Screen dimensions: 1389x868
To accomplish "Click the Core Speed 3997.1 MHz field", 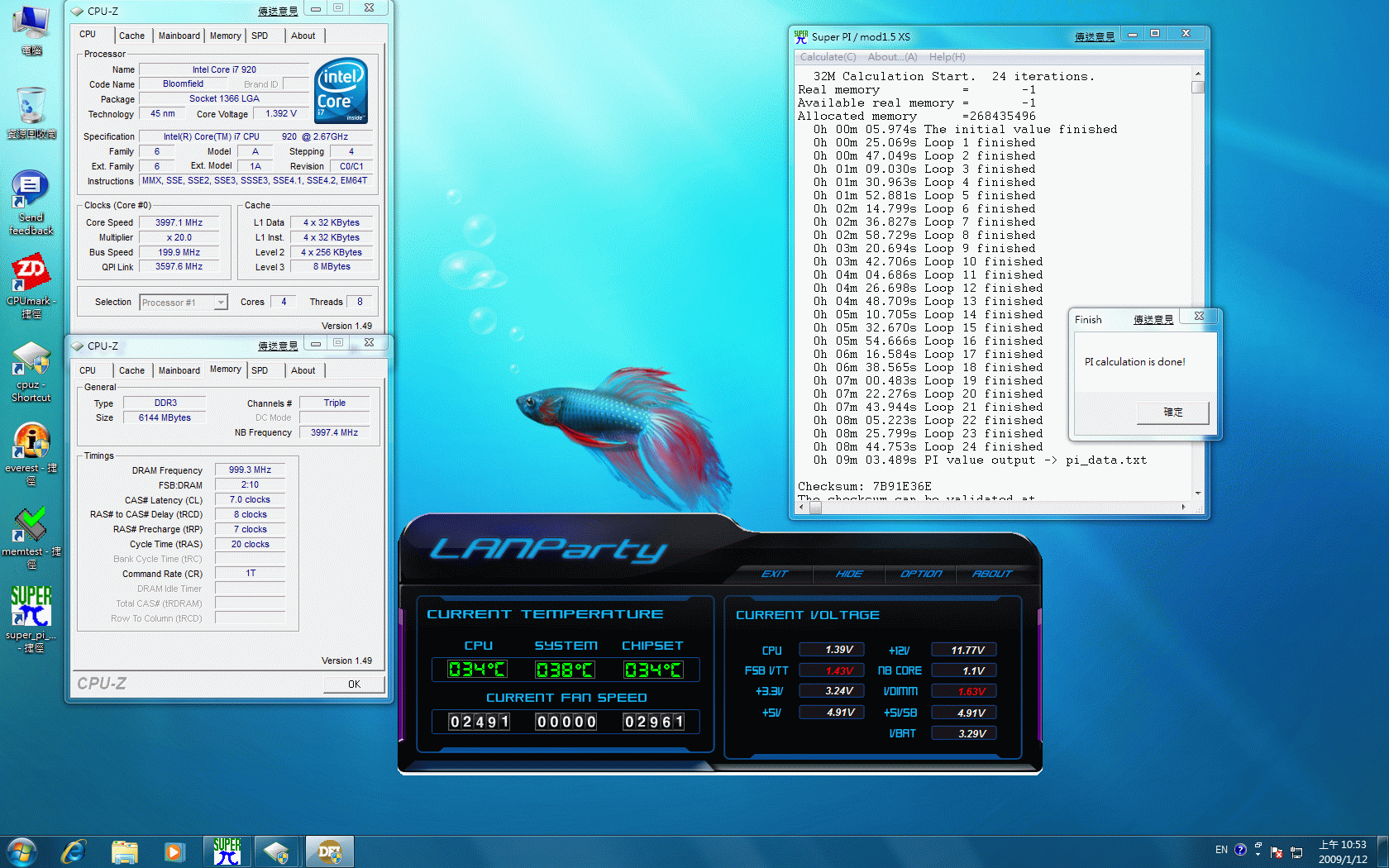I will [179, 222].
